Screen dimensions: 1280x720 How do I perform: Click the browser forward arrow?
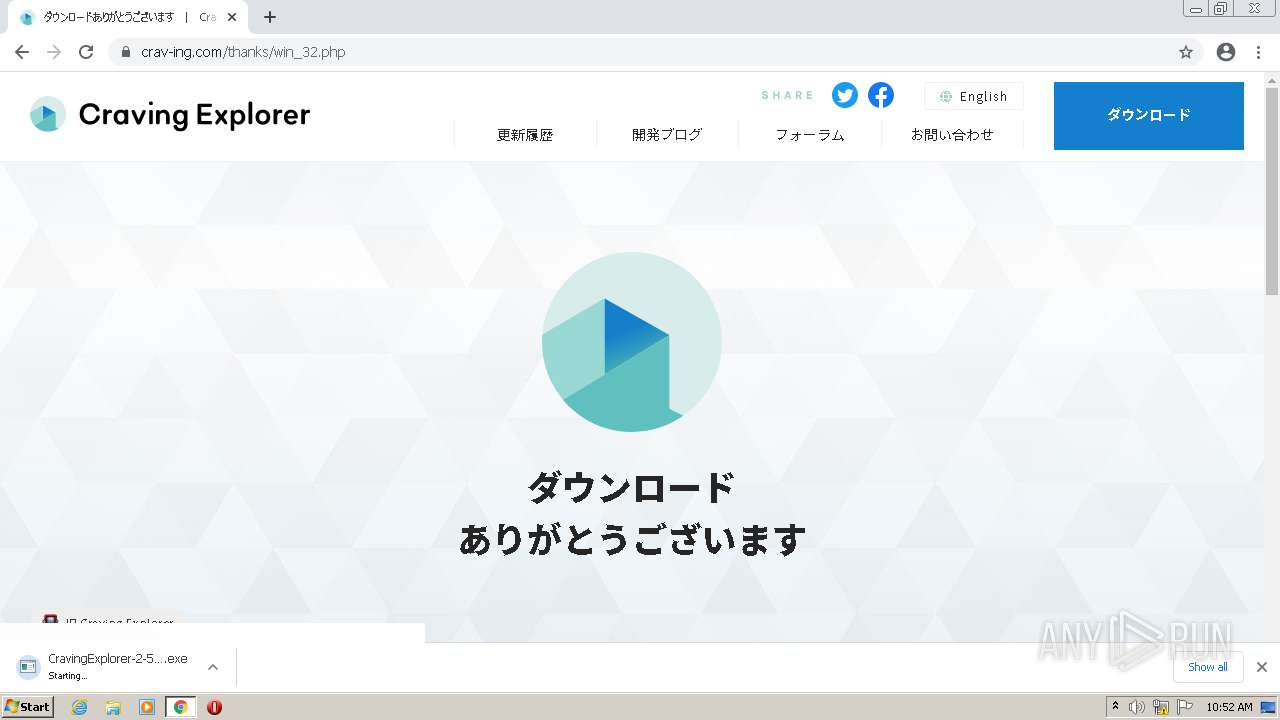[54, 52]
